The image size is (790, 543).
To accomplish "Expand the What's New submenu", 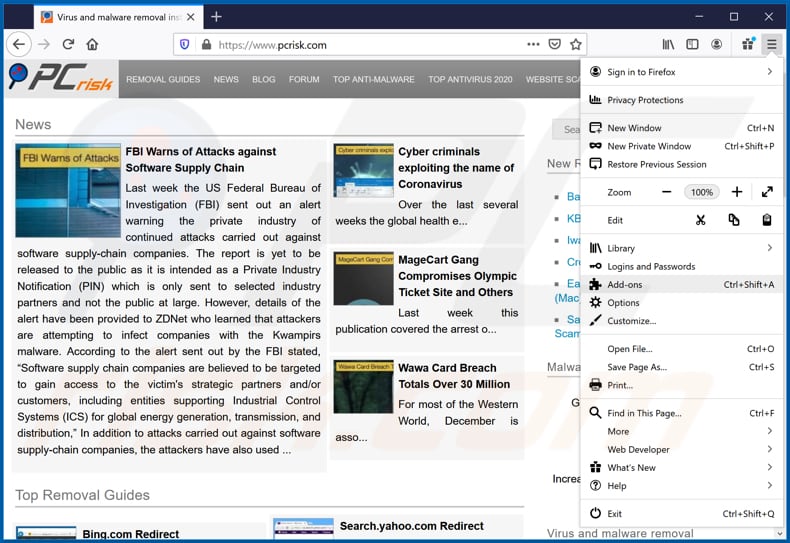I will 682,467.
